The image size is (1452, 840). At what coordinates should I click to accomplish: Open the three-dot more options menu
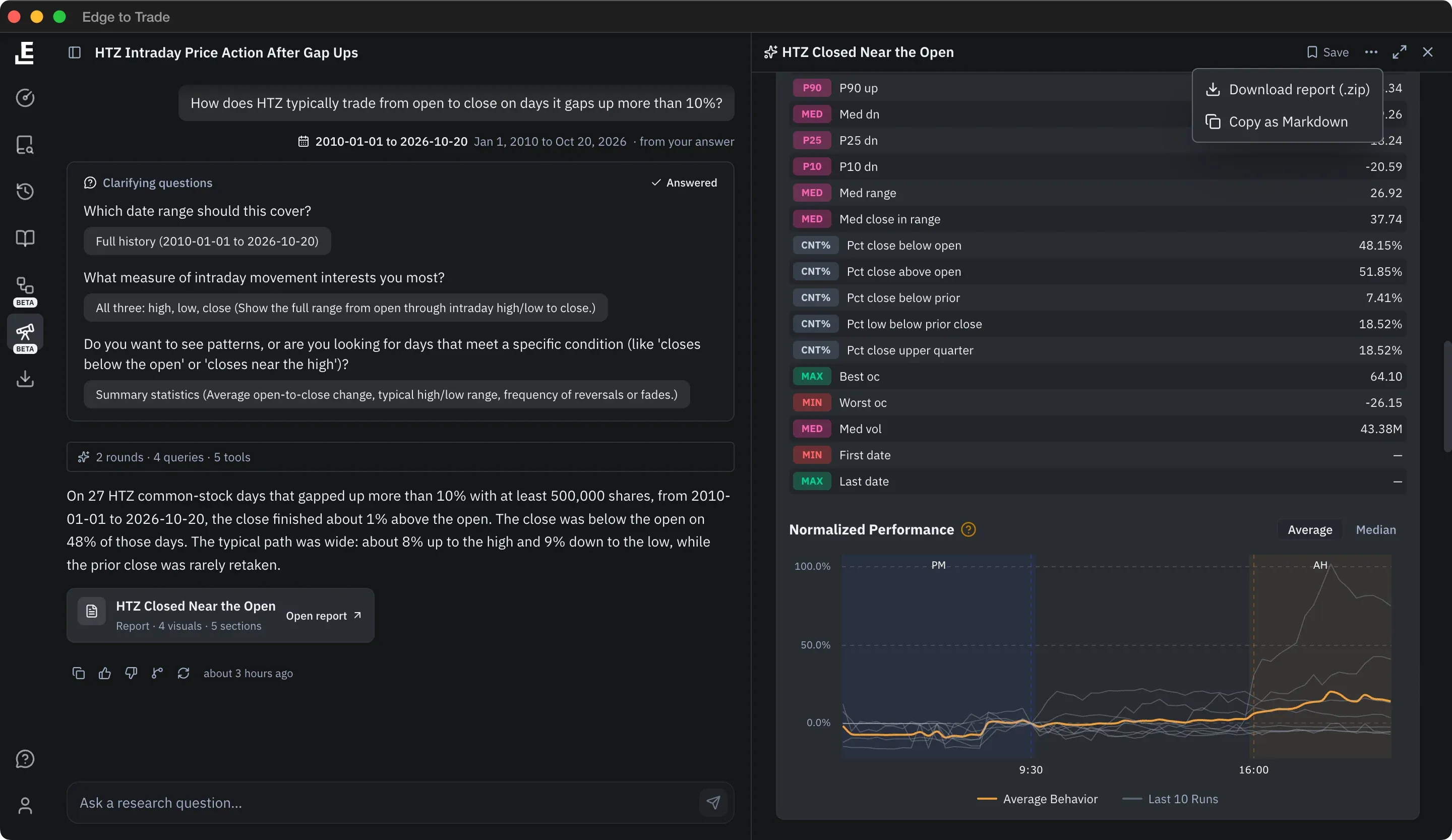1371,52
